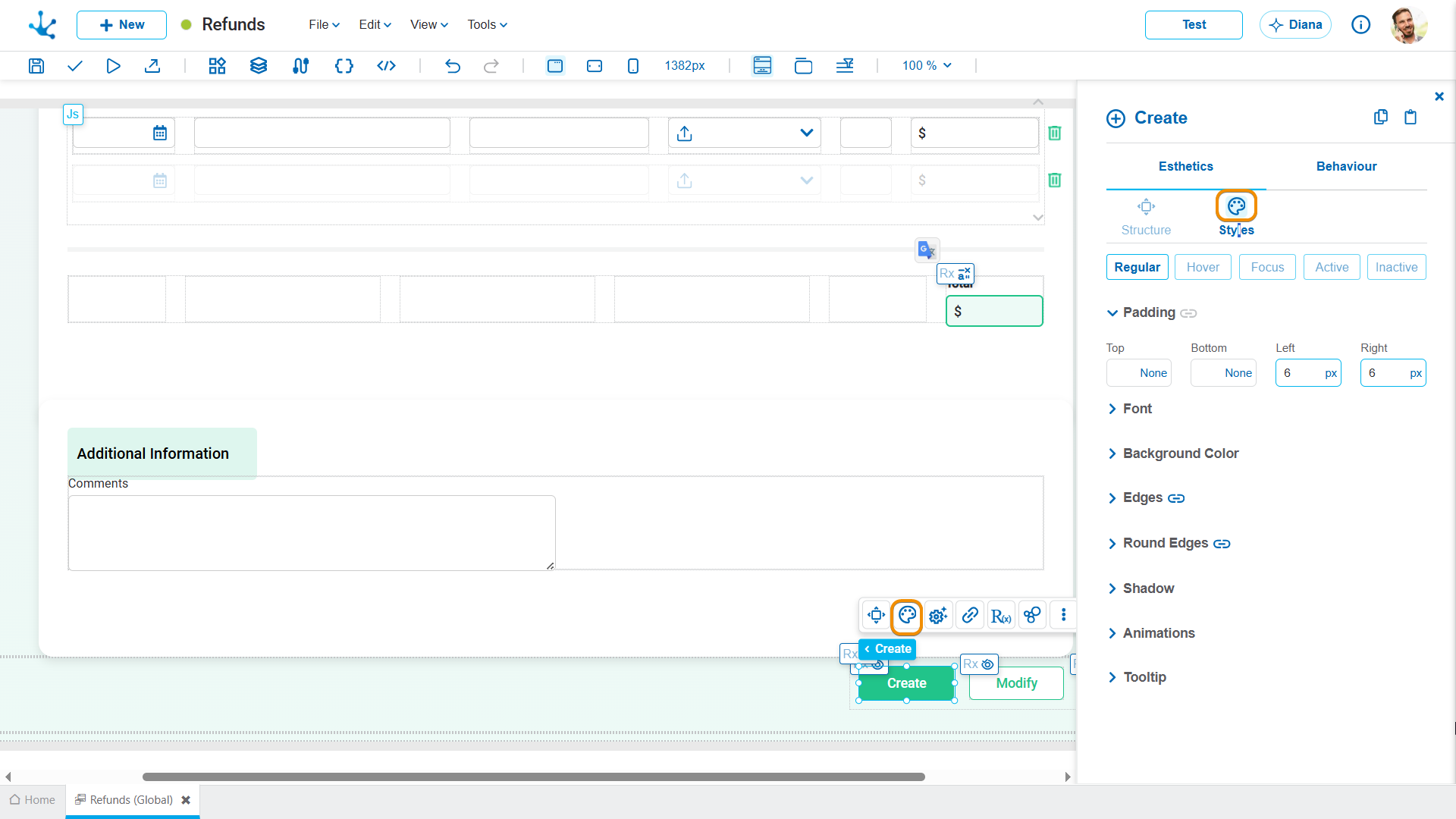Select the Focus state toggle

tap(1267, 267)
